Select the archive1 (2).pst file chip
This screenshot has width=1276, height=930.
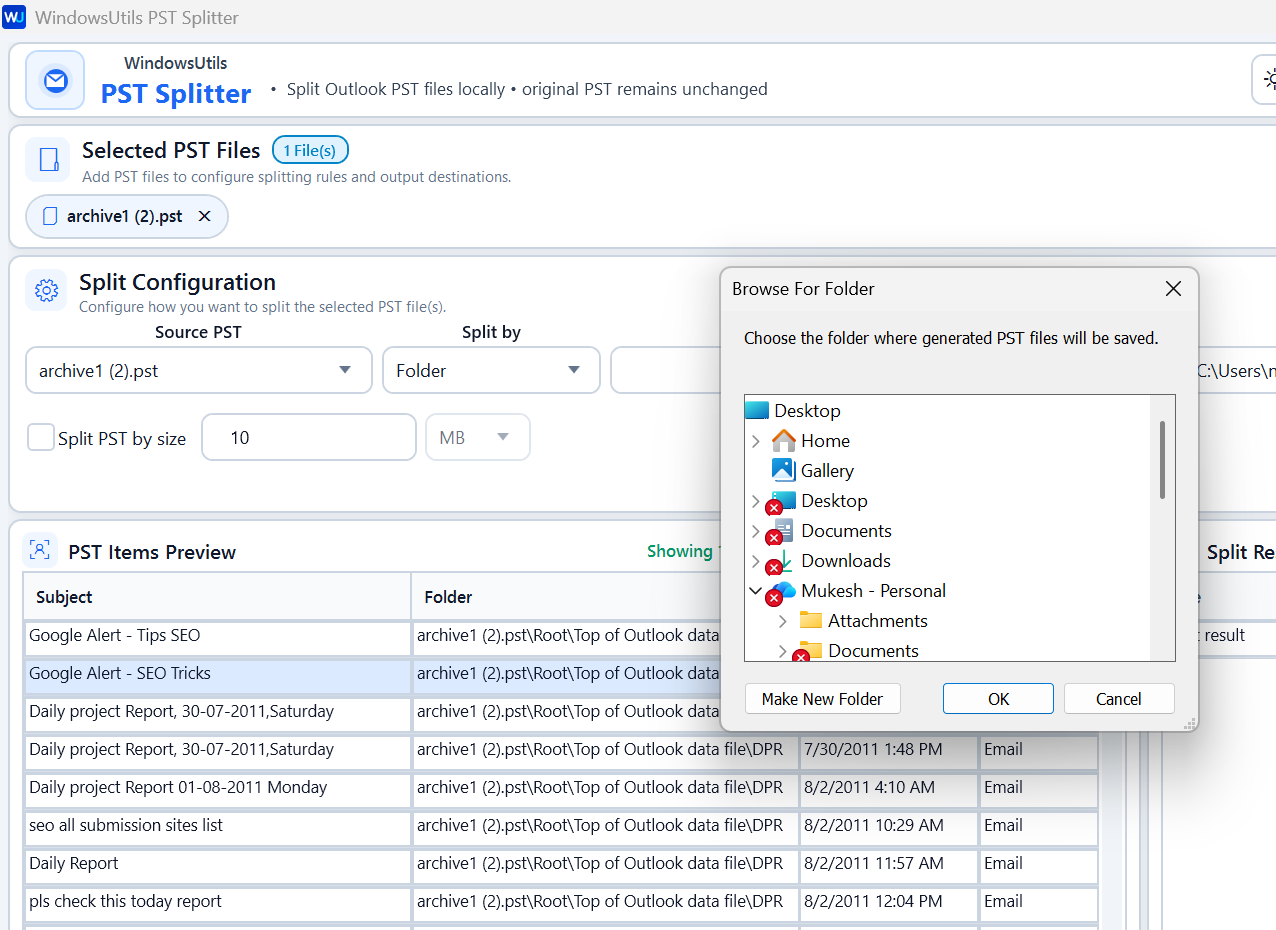coord(127,216)
